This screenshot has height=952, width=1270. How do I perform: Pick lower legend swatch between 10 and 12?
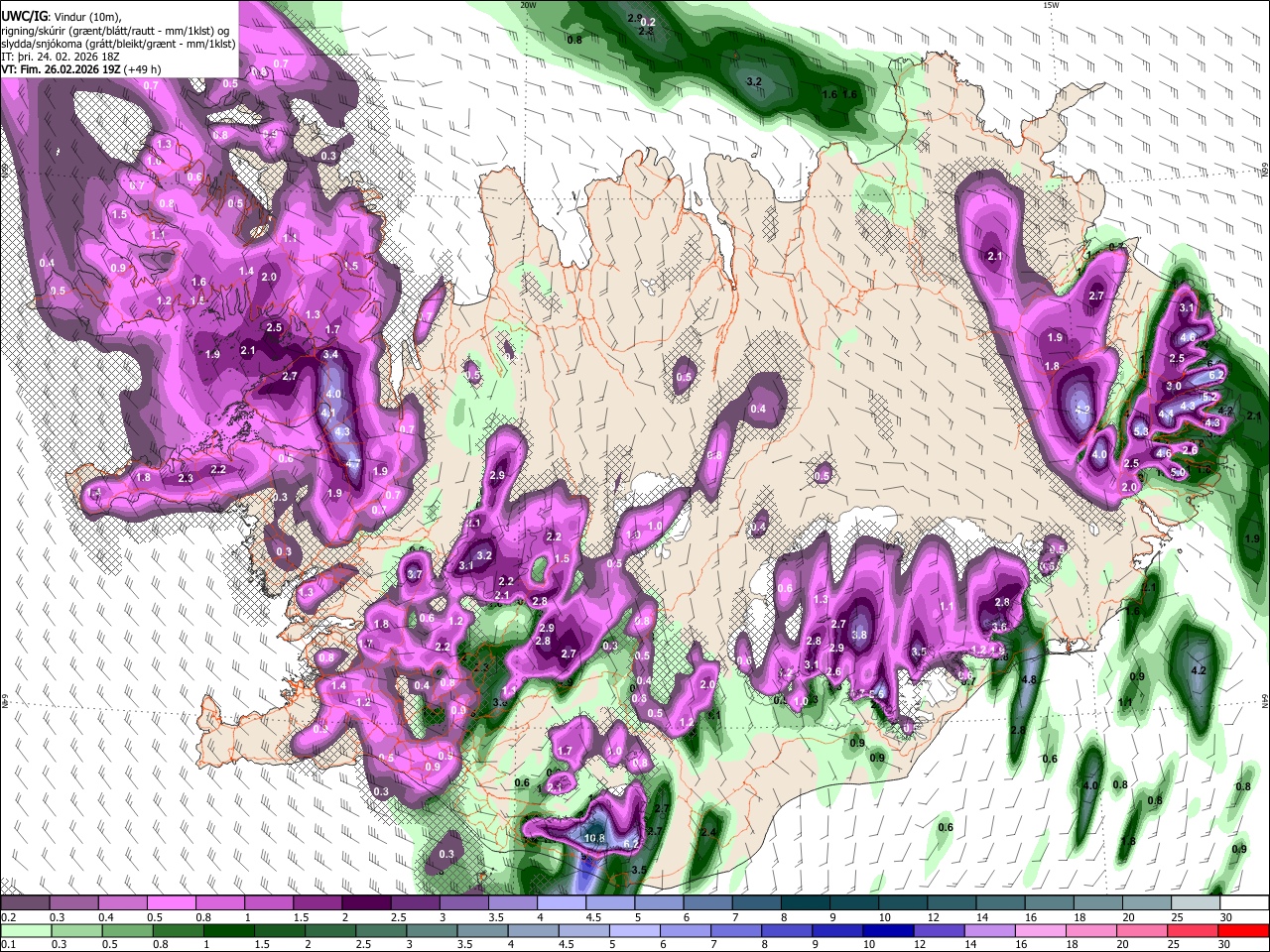889,930
